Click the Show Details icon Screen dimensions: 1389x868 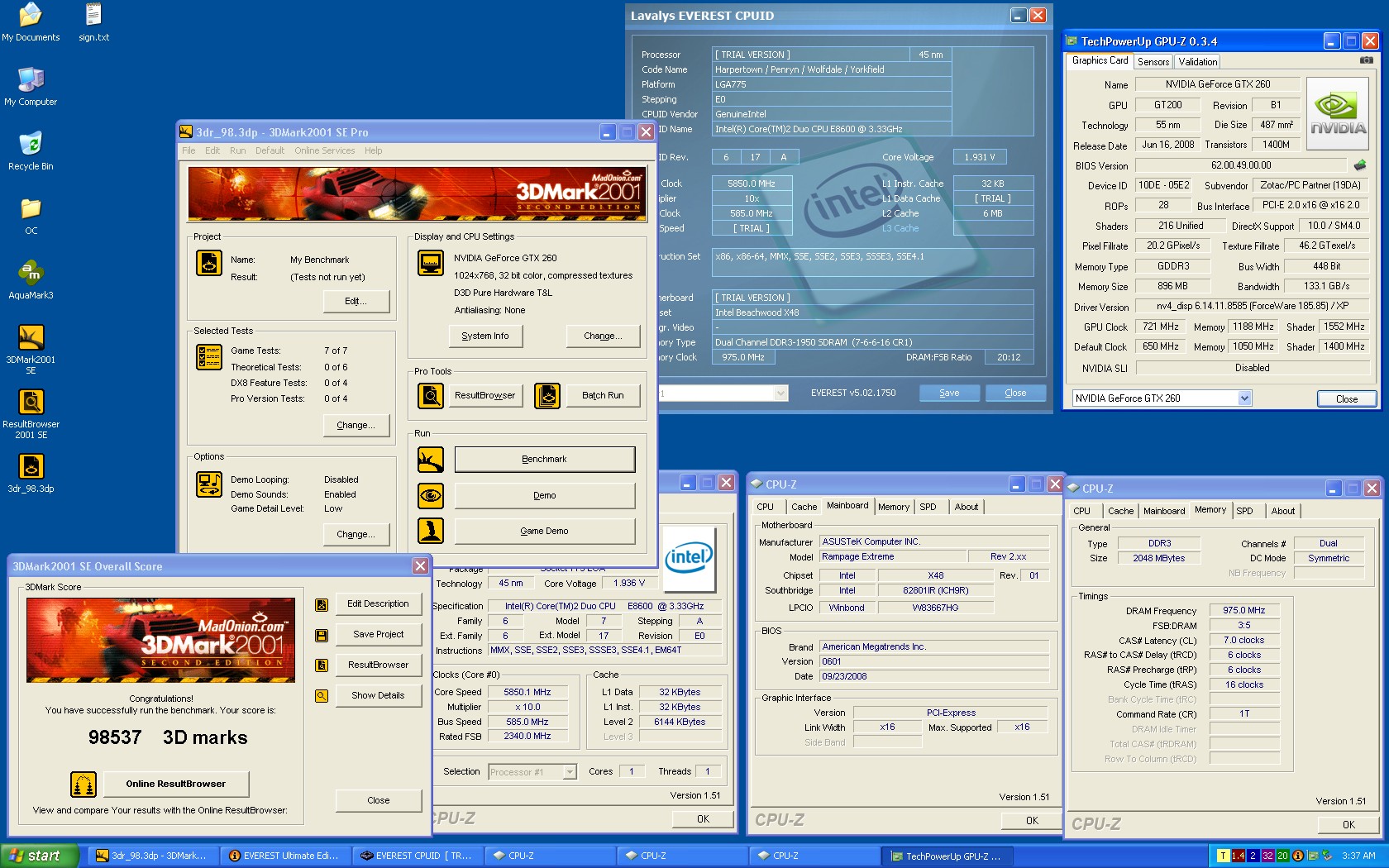click(322, 696)
